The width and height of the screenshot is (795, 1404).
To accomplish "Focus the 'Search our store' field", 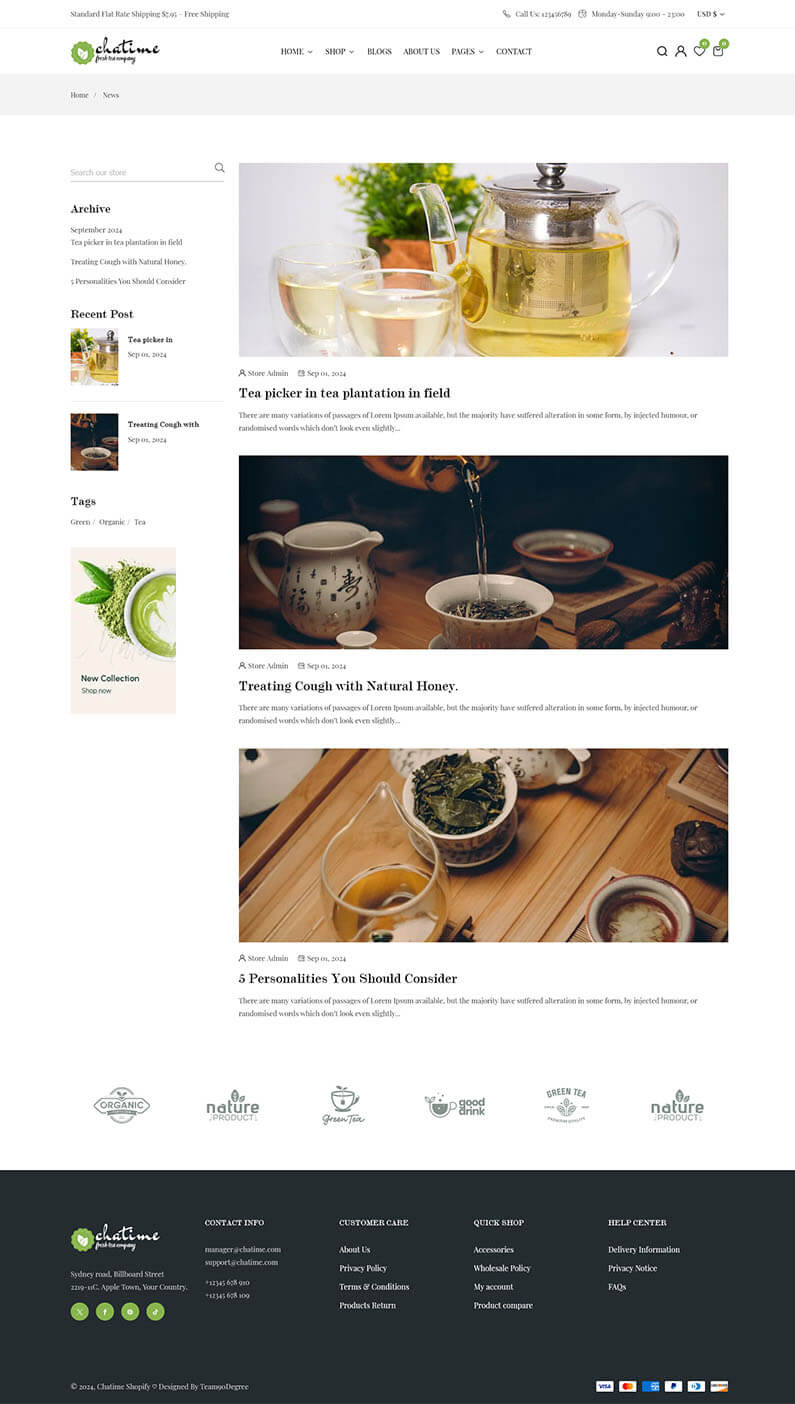I will tap(140, 172).
